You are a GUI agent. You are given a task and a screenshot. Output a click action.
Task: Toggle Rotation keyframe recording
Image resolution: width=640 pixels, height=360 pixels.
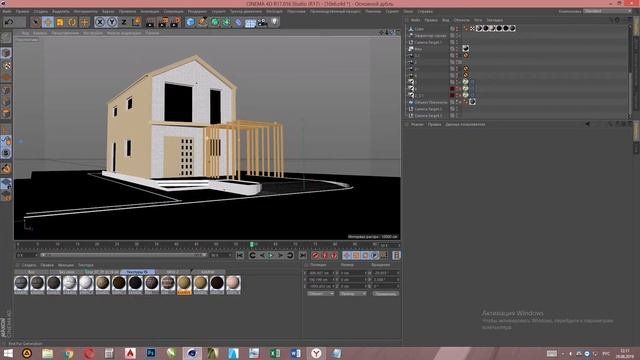(x=365, y=256)
